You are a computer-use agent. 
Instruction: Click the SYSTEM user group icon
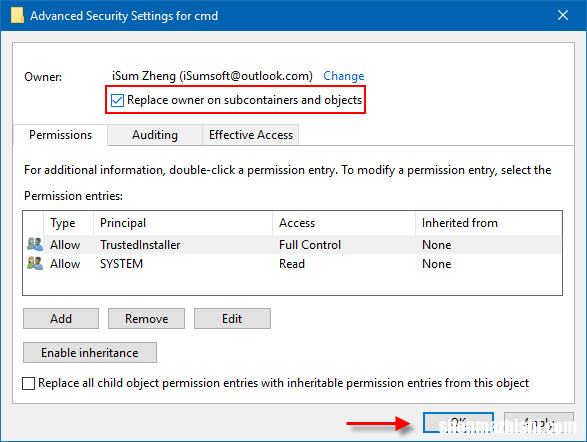[35, 263]
